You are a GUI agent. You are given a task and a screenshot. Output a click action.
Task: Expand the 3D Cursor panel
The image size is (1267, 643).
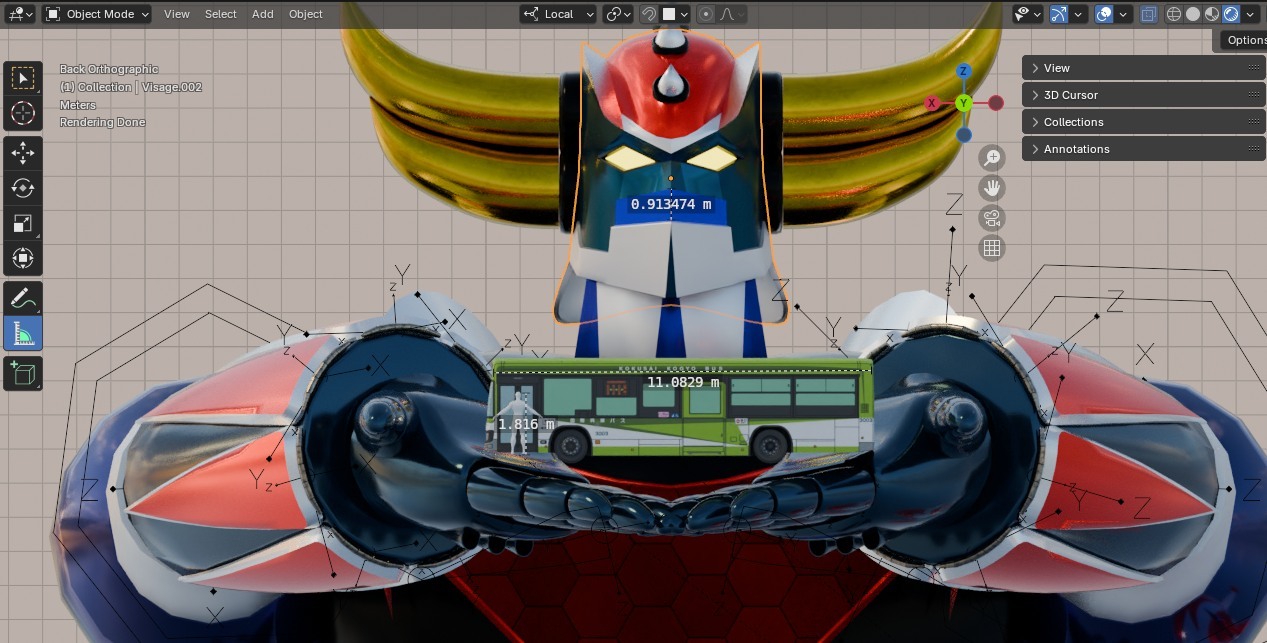coord(1143,95)
